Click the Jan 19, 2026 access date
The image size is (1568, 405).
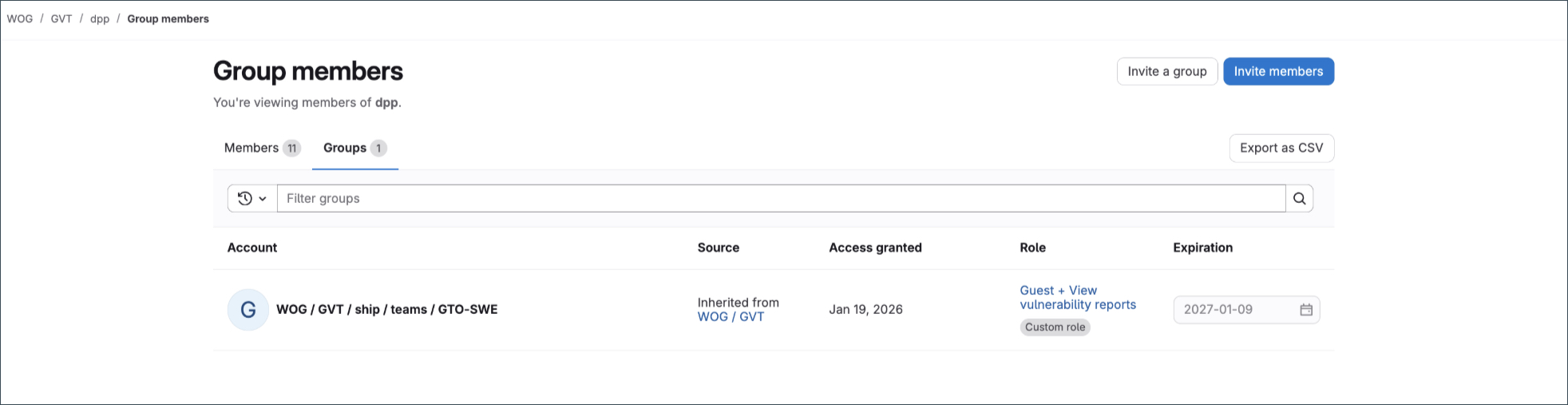point(865,310)
